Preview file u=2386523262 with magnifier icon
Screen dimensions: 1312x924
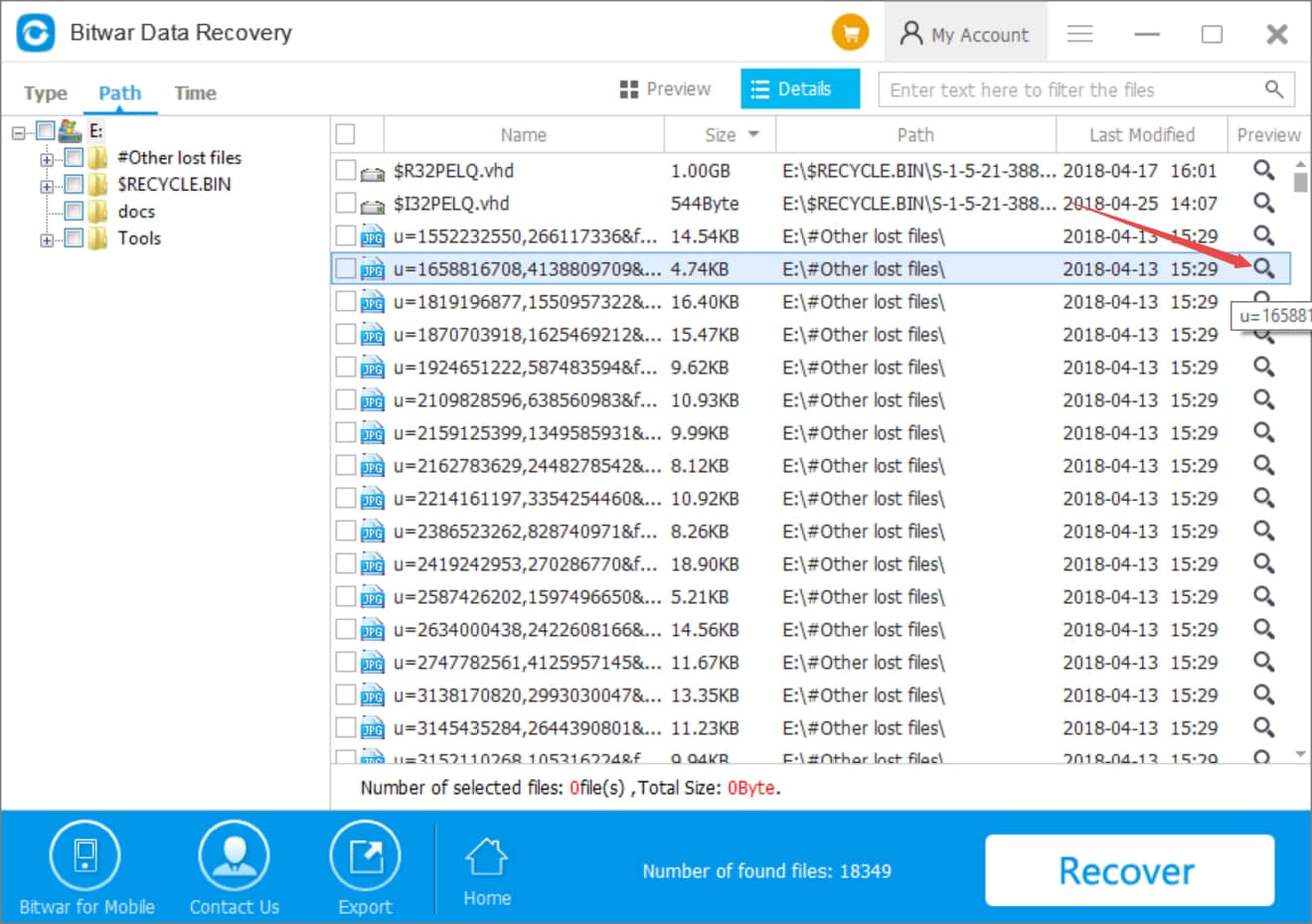(1263, 531)
